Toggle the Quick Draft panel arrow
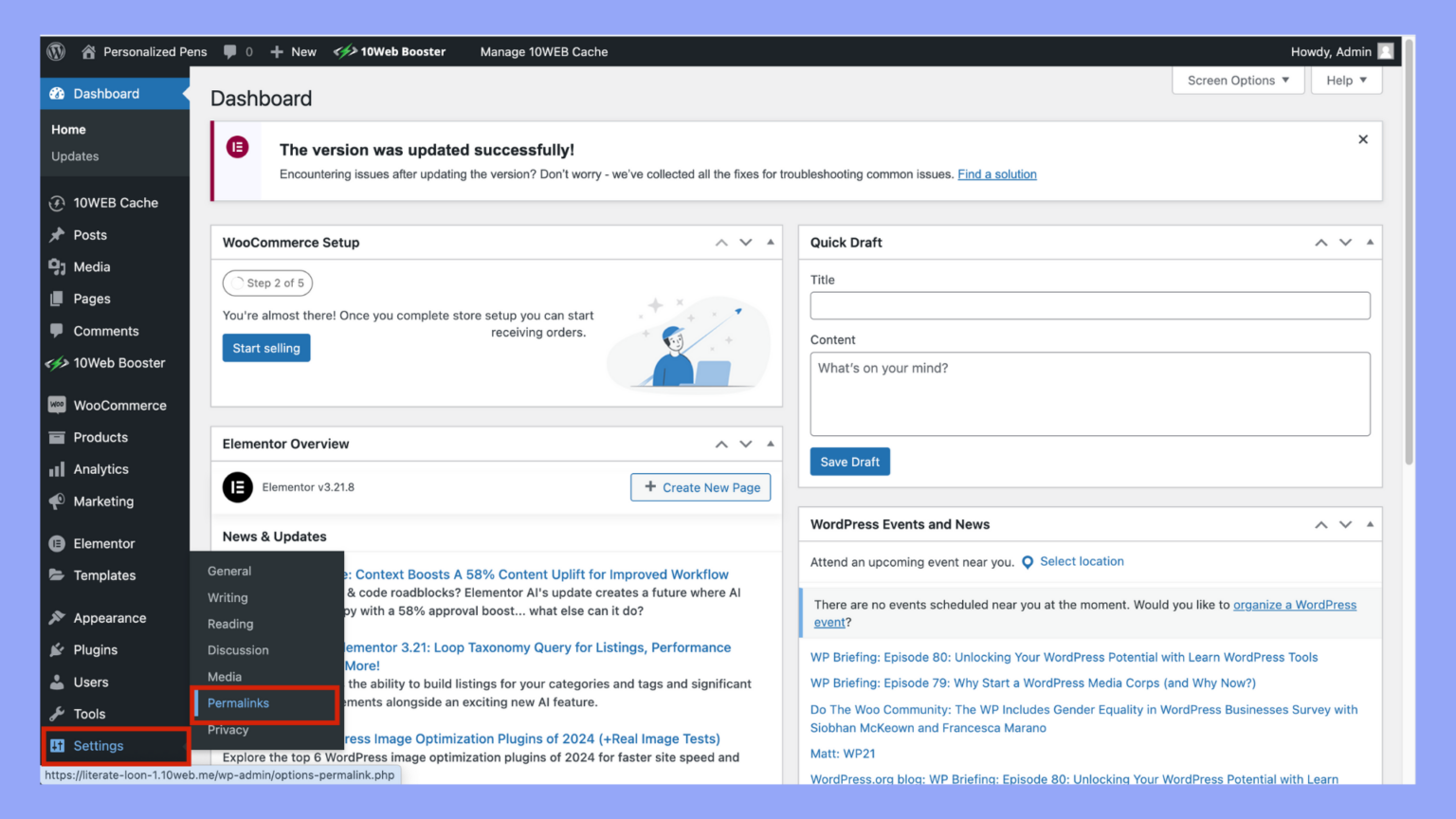Screen dimensions: 1456x819 point(1370,243)
